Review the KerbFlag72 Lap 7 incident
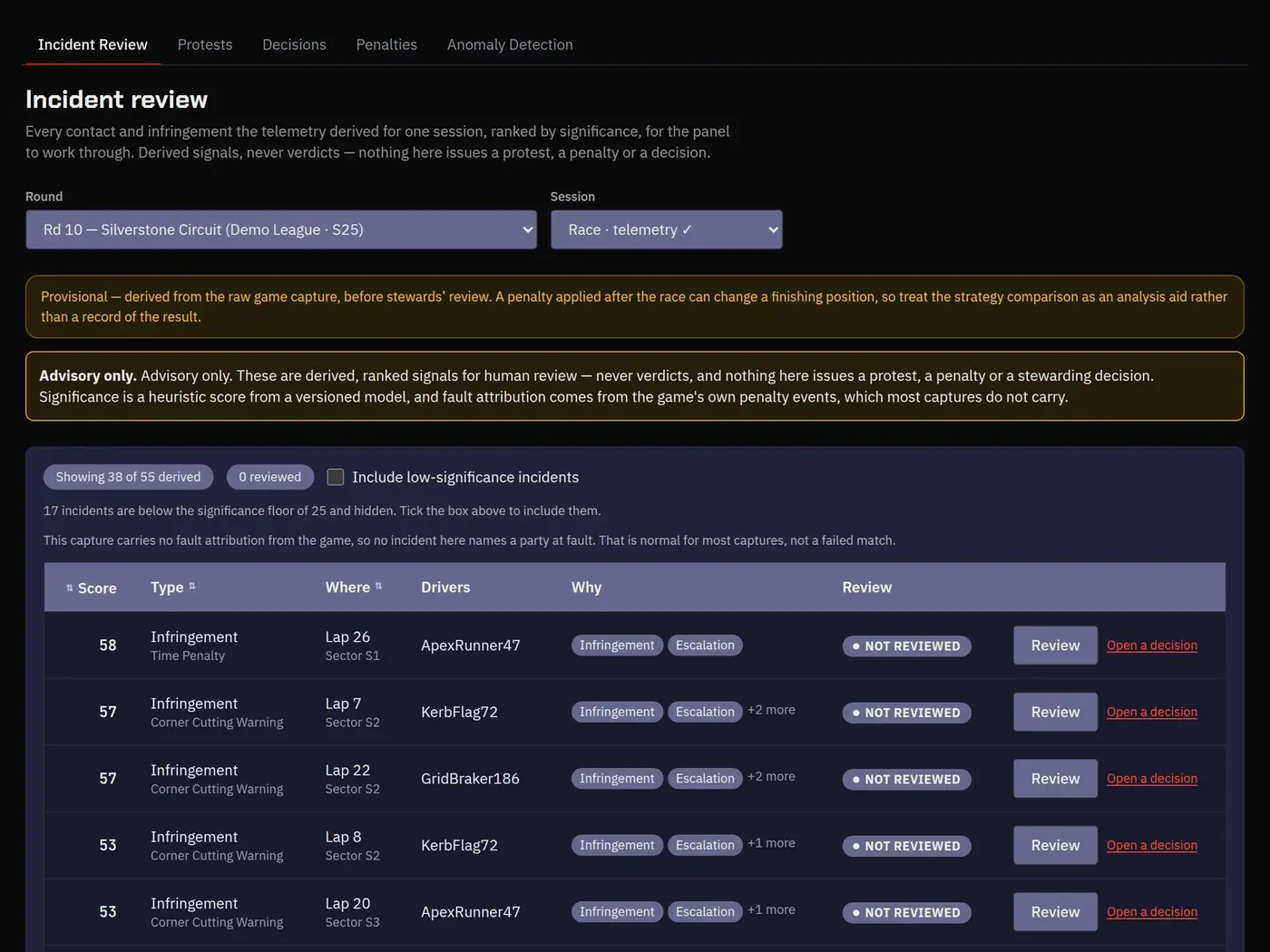 click(1055, 712)
